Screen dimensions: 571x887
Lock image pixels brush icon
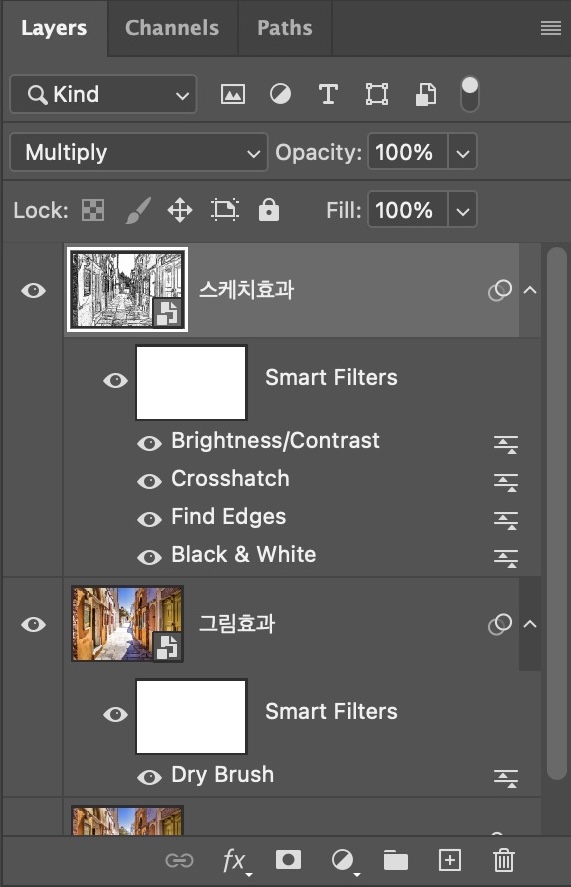138,210
